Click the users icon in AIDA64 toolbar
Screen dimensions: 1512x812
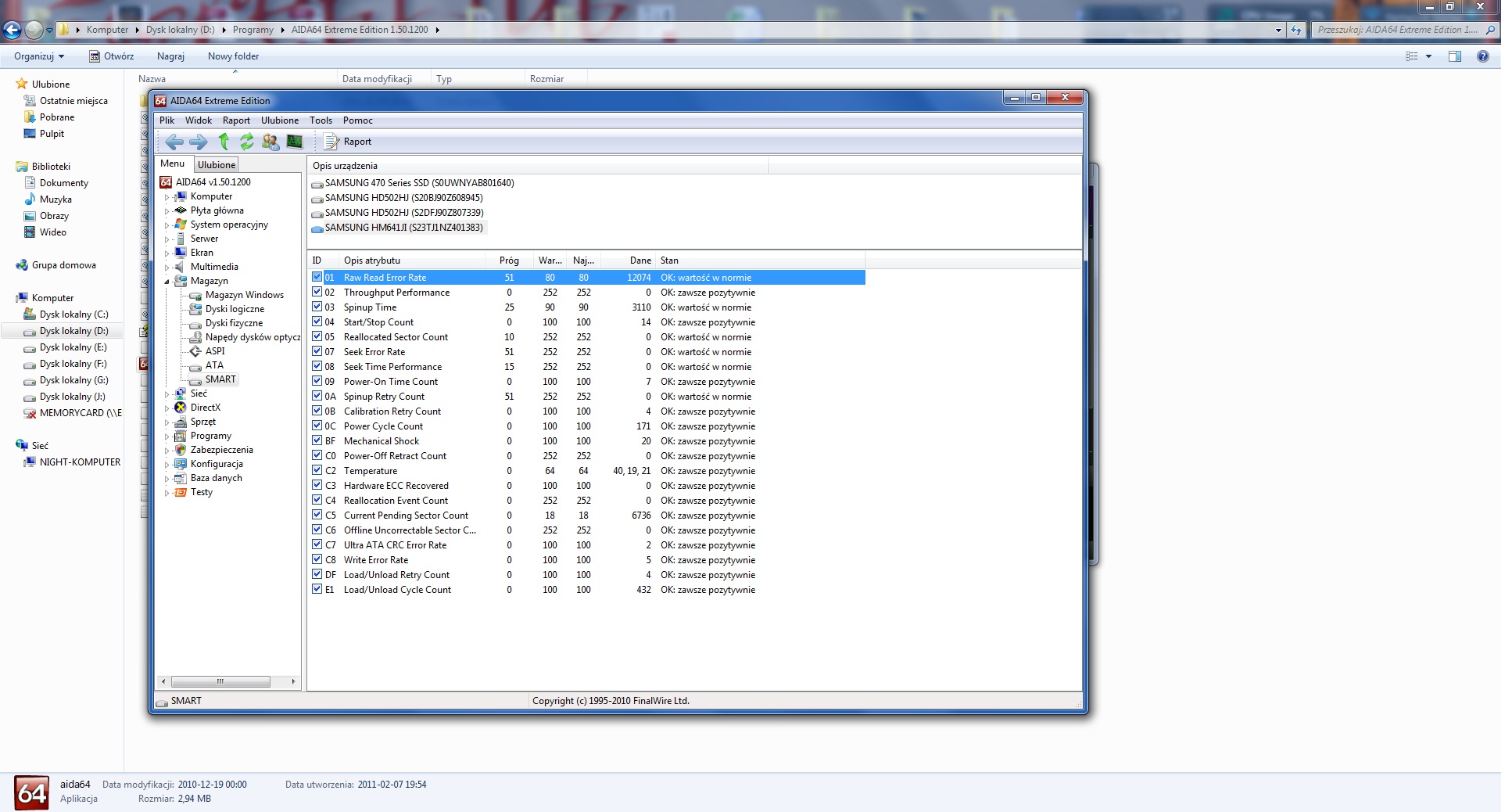click(271, 142)
